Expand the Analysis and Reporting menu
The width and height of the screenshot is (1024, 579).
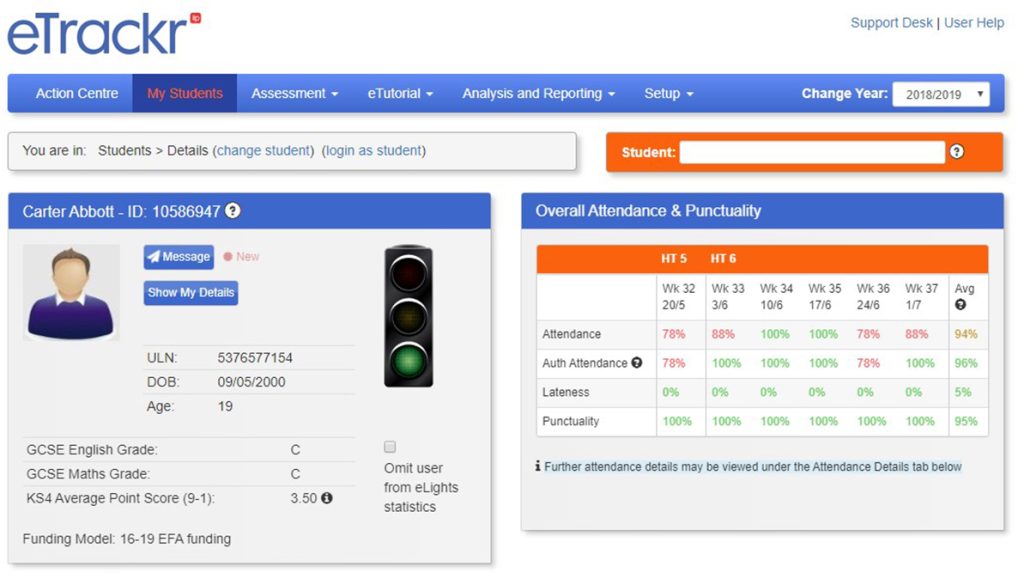(x=538, y=94)
